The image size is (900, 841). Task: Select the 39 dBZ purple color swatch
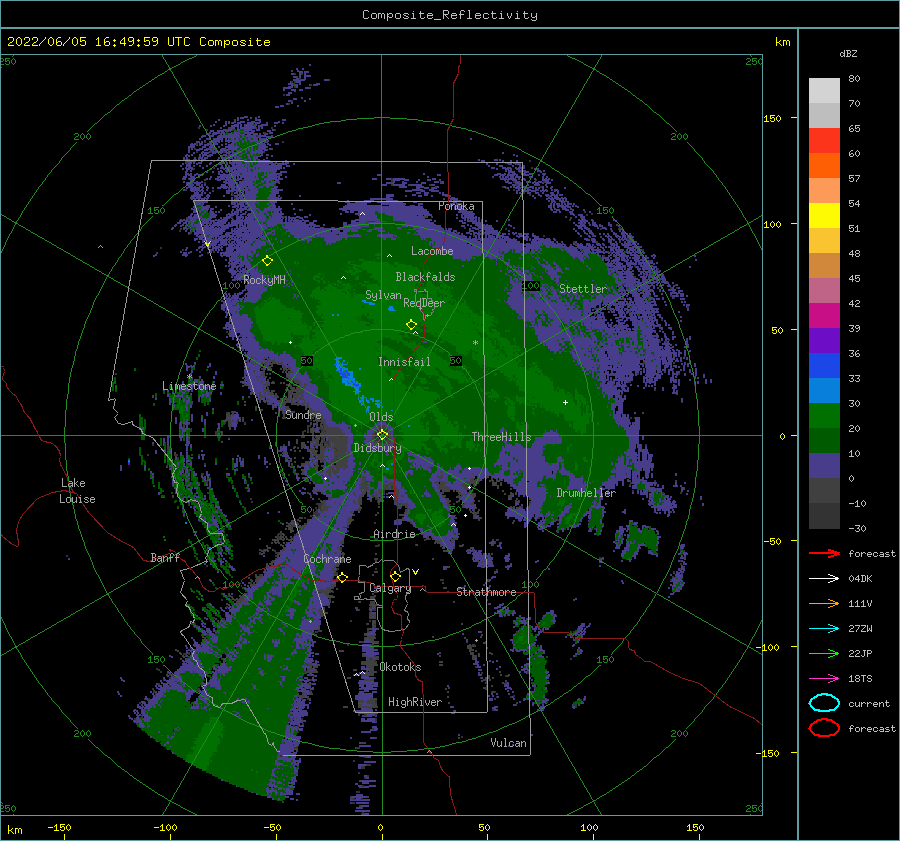click(x=824, y=340)
